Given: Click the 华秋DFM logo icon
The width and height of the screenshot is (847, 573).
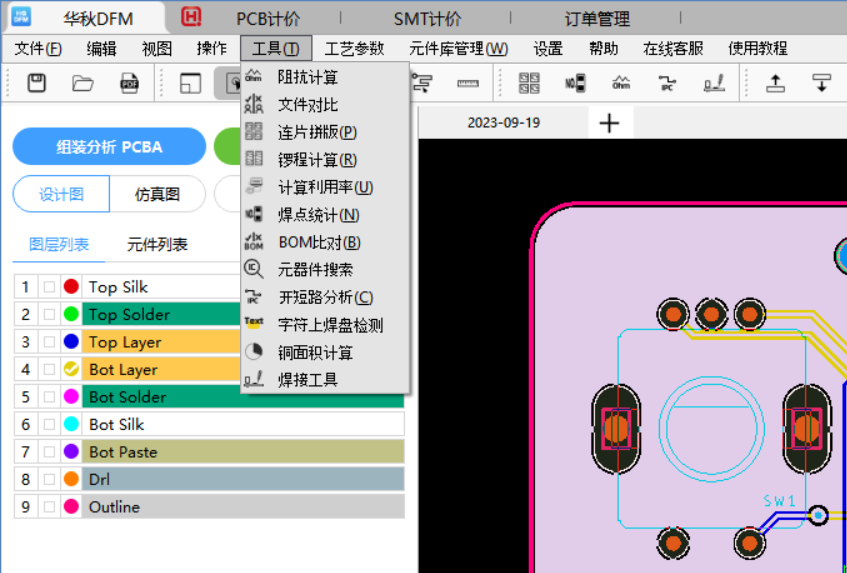Looking at the screenshot, I should point(21,17).
